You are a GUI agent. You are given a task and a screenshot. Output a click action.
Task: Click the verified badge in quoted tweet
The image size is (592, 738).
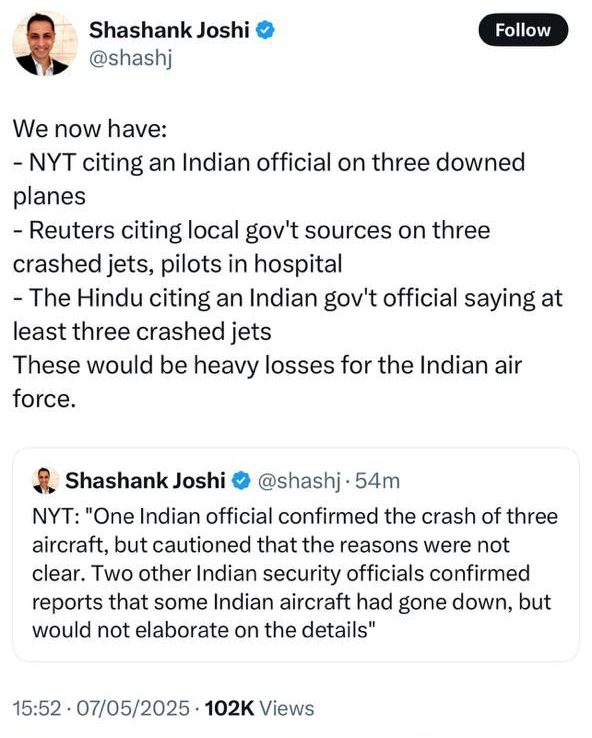(241, 481)
